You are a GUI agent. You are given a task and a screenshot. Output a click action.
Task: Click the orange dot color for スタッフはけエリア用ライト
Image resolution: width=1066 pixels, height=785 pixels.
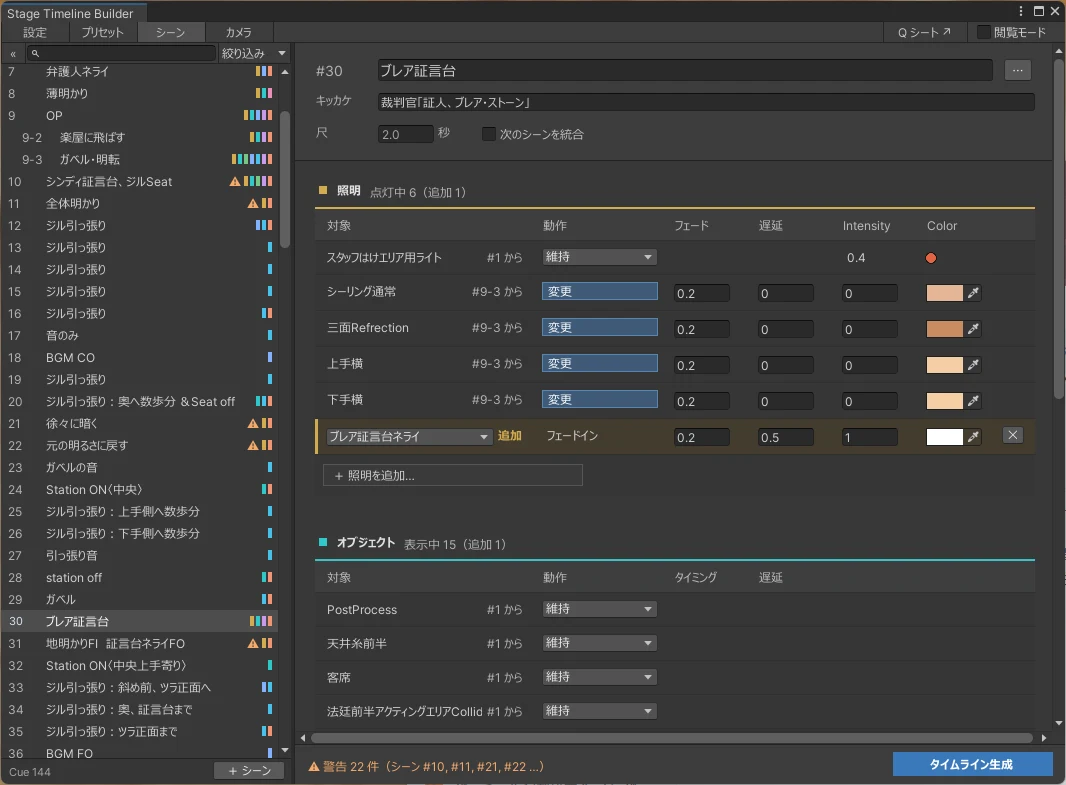coord(931,258)
